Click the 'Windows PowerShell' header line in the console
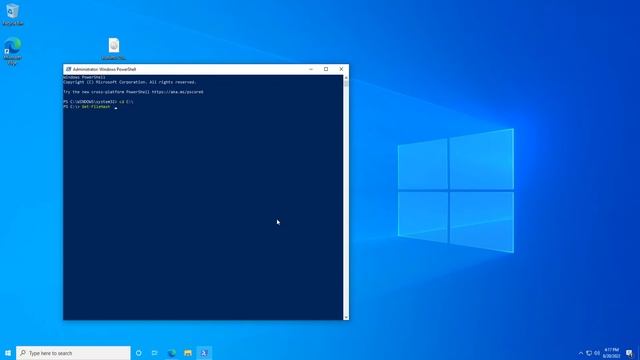This screenshot has height=360, width=640. pos(84,77)
